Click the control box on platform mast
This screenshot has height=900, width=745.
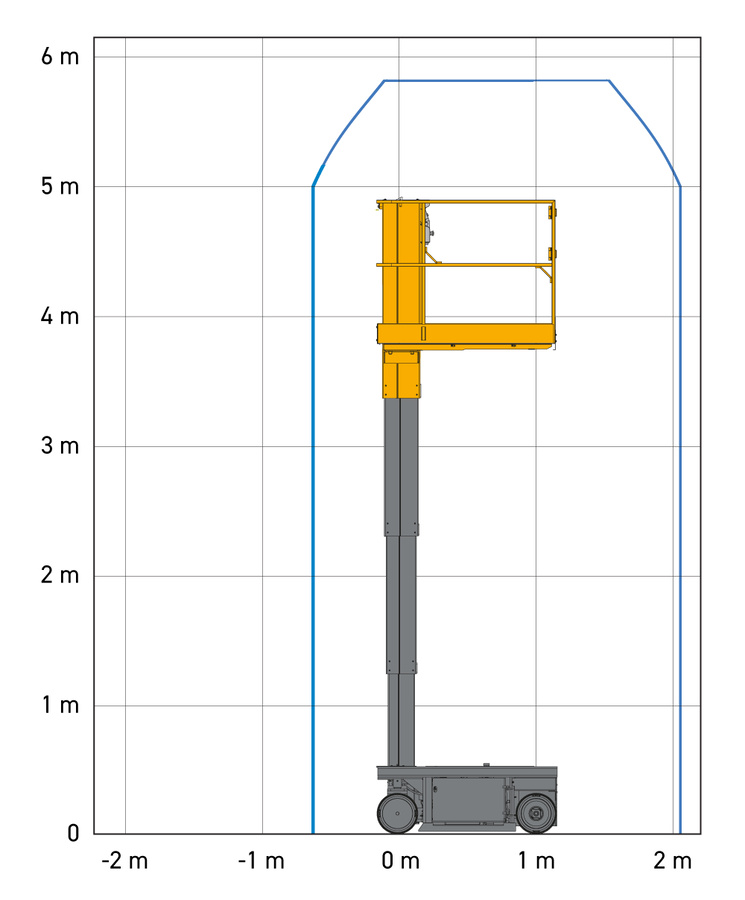click(428, 228)
